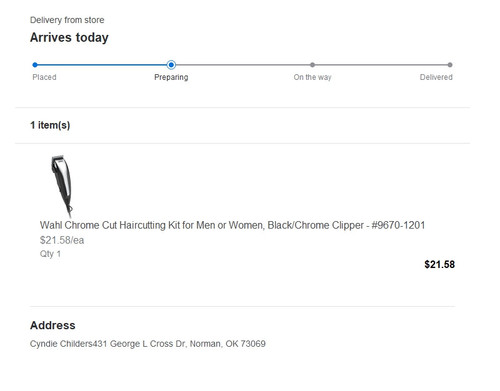
Task: Click the $21.58/ea unit price
Action: pyautogui.click(x=62, y=240)
